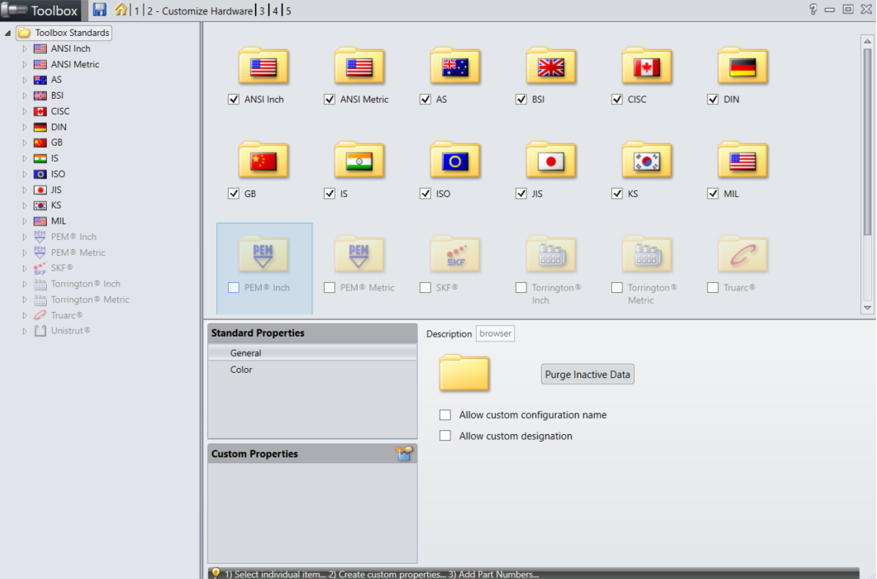Collapse the Toolbox Standards root node
The height and width of the screenshot is (579, 877).
[8, 33]
